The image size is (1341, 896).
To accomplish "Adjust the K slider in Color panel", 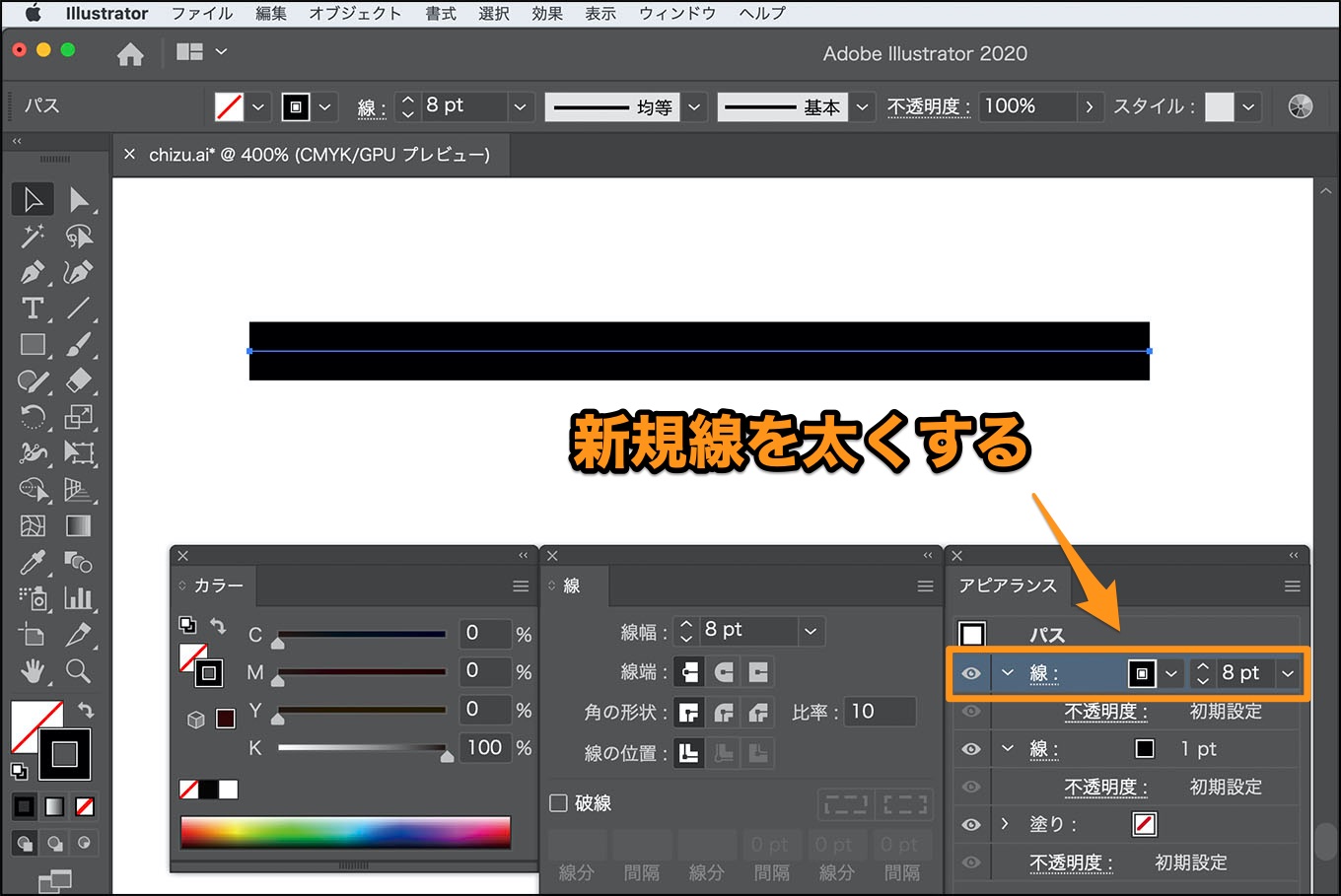I will (448, 755).
